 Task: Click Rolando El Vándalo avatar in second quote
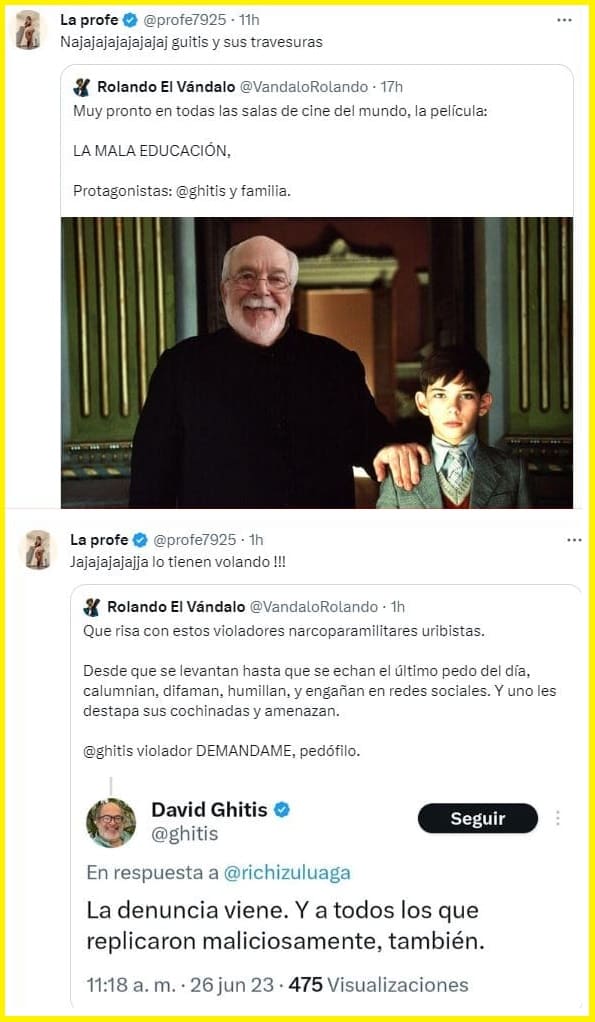tap(92, 607)
